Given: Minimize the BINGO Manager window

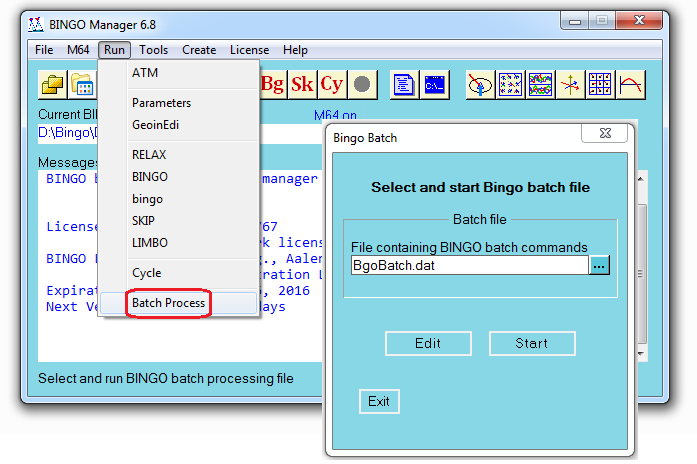Looking at the screenshot, I should pos(575,20).
